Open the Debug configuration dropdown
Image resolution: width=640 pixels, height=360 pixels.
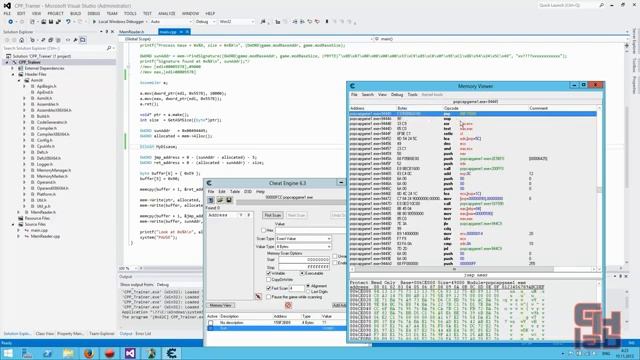[205, 22]
